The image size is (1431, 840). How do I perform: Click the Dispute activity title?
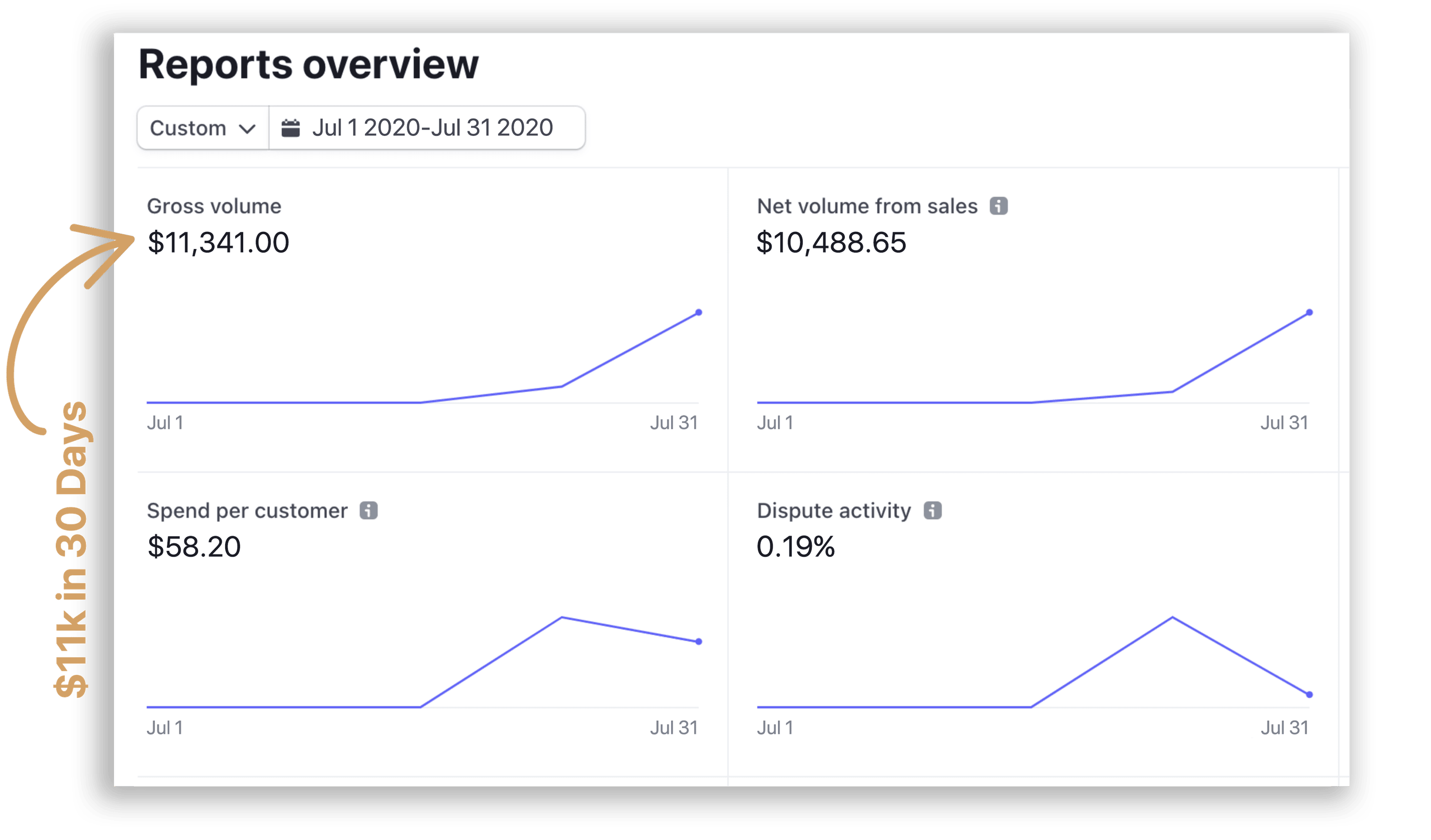pos(834,510)
